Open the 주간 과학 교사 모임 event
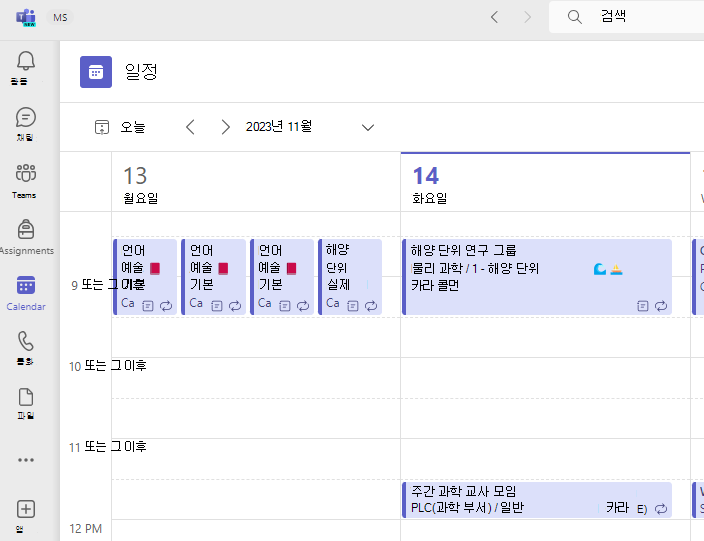 [537, 500]
